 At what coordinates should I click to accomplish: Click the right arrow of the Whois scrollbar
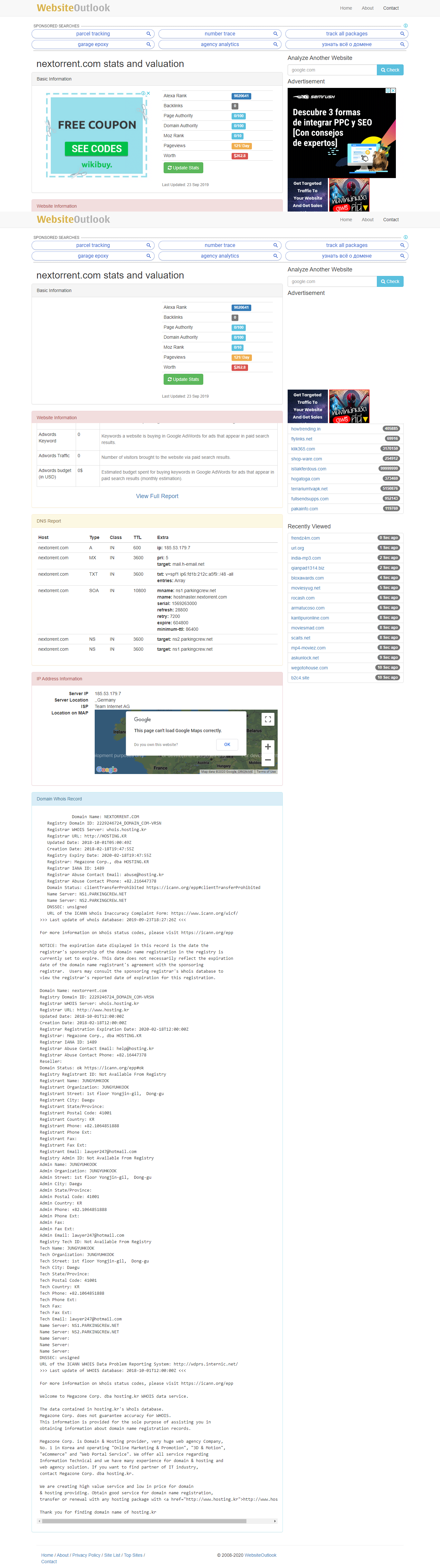click(275, 1521)
